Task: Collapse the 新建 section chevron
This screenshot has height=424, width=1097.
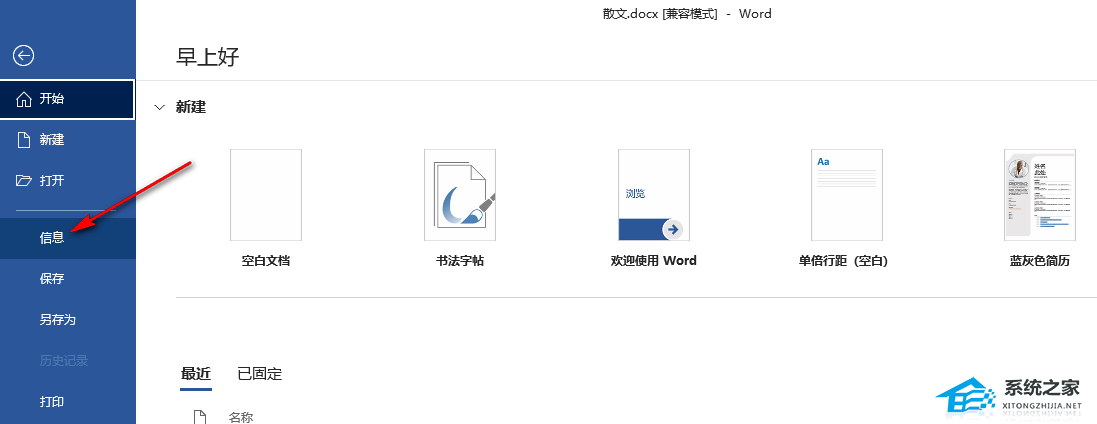Action: [160, 108]
